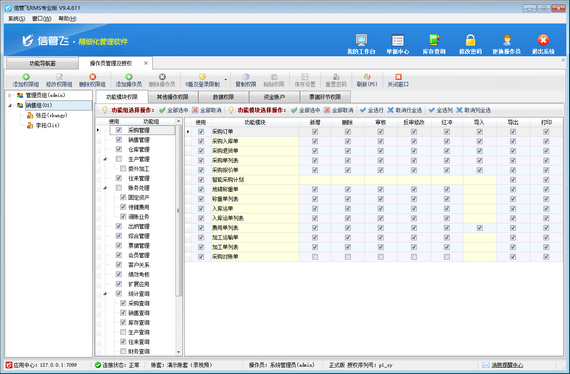
Task: Collapse the 销售组(01) tree node
Action: pyautogui.click(x=10, y=105)
